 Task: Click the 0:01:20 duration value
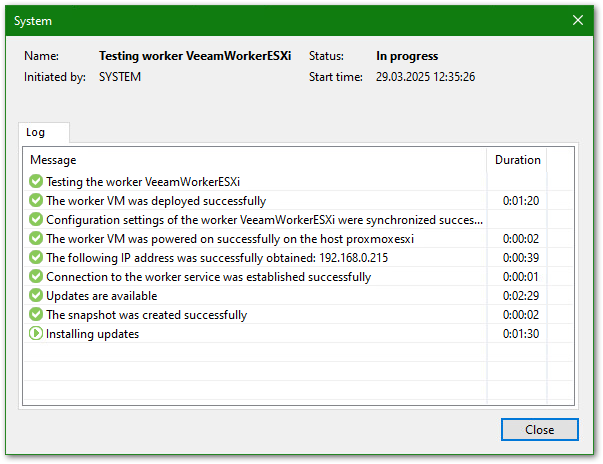point(520,201)
